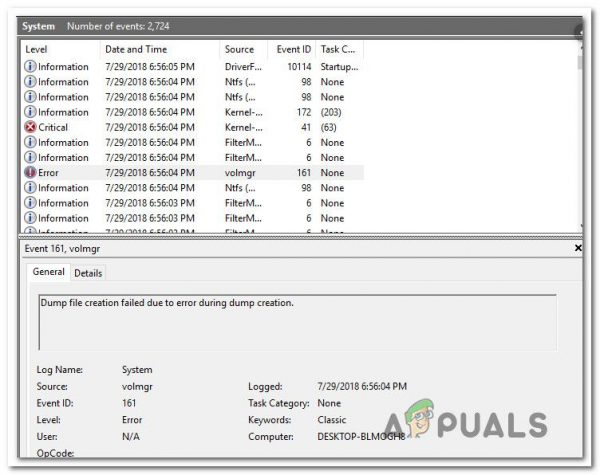Select the 'Critical' level text in event list
This screenshot has height=475, width=600.
pyautogui.click(x=53, y=127)
